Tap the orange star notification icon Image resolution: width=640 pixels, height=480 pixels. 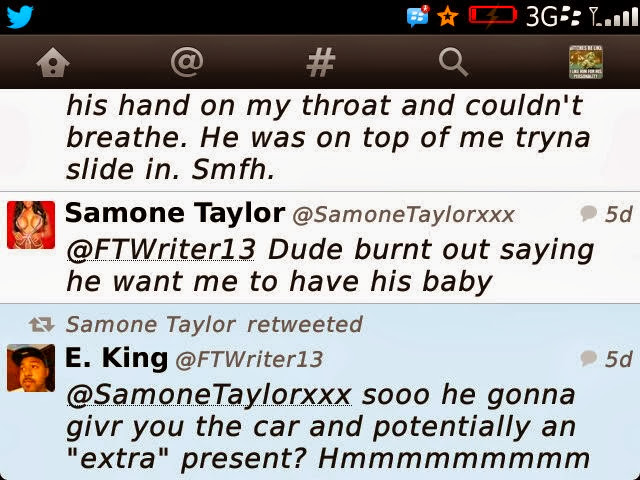[447, 17]
